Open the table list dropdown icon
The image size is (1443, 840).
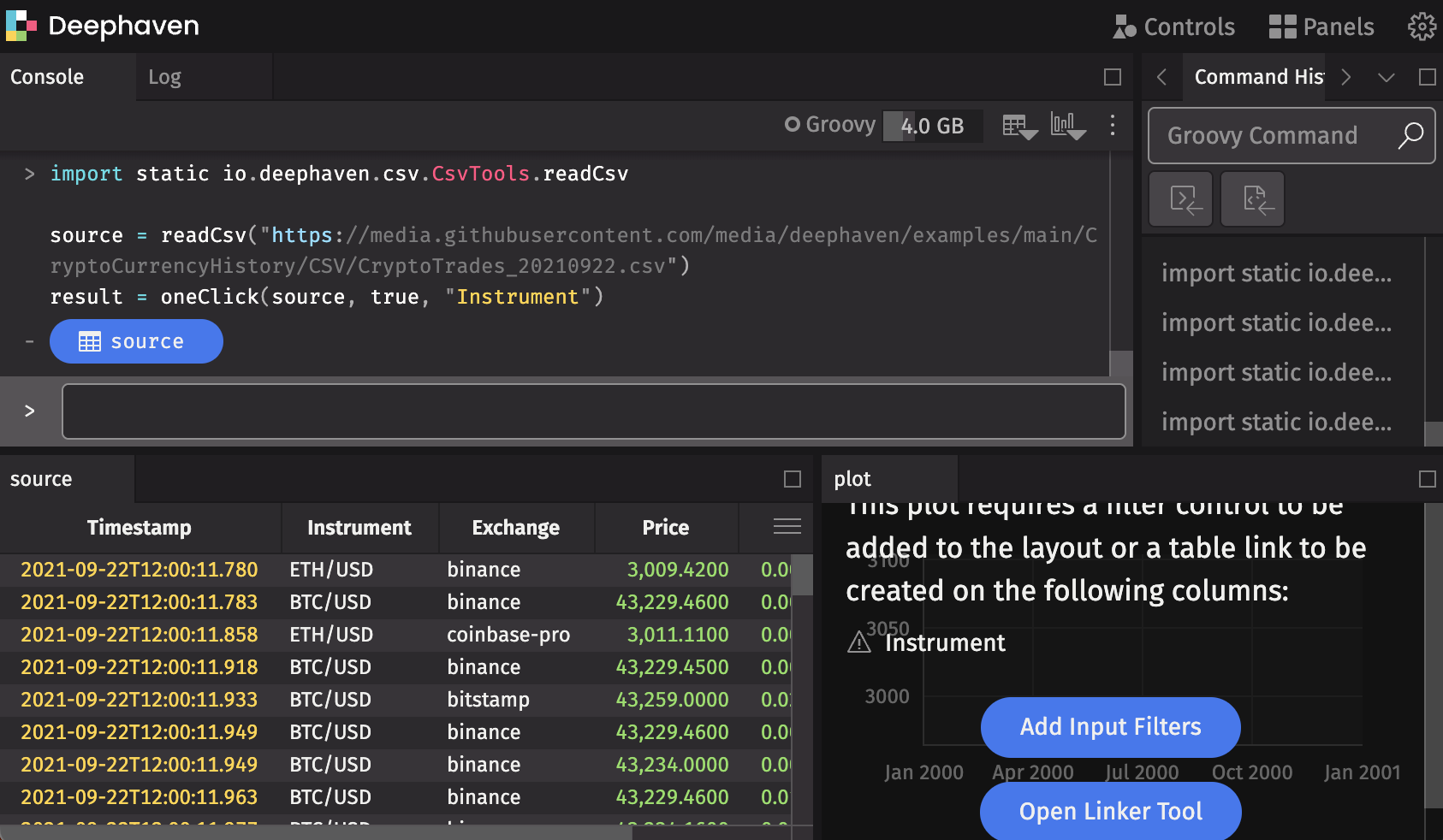[x=1019, y=127]
